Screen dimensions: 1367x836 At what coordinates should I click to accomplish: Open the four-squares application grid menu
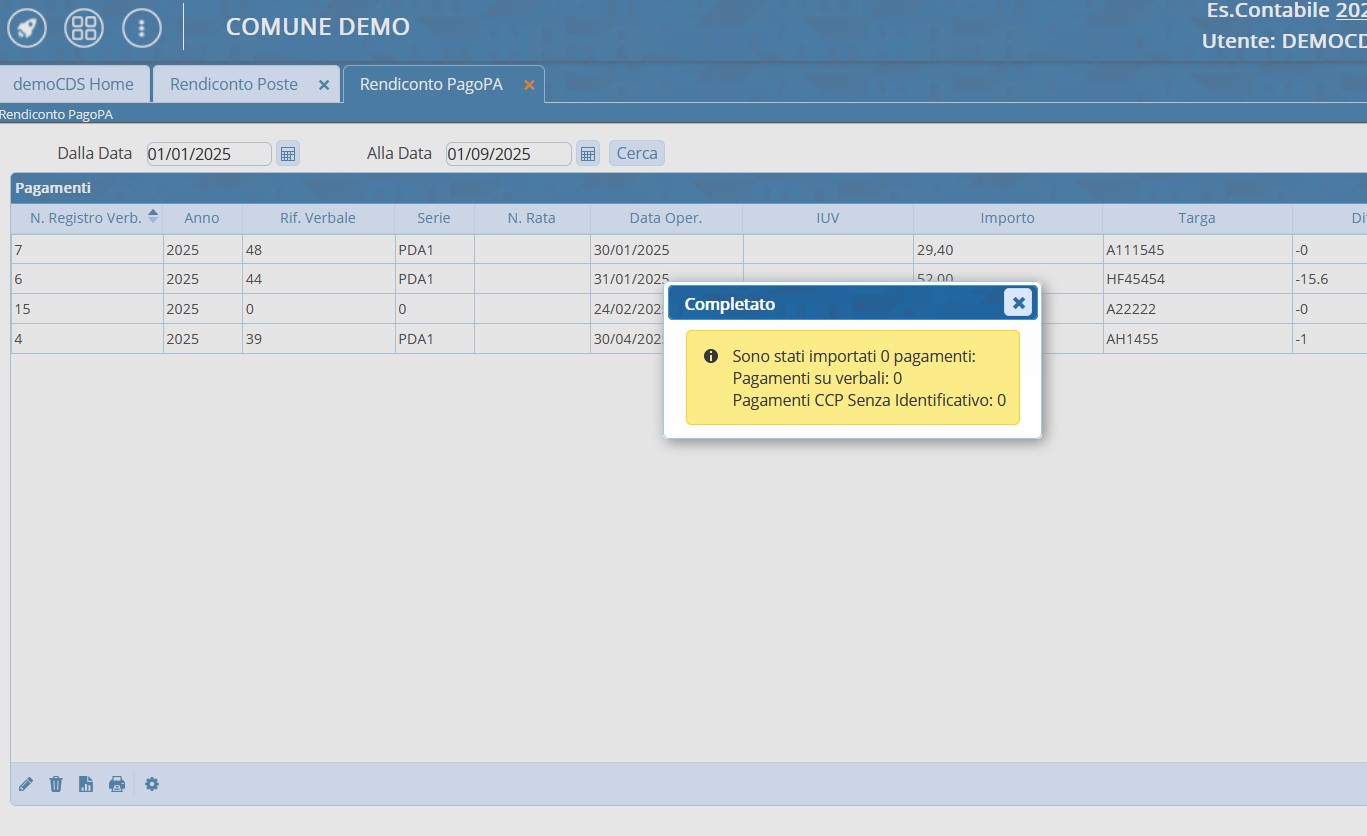[x=84, y=27]
